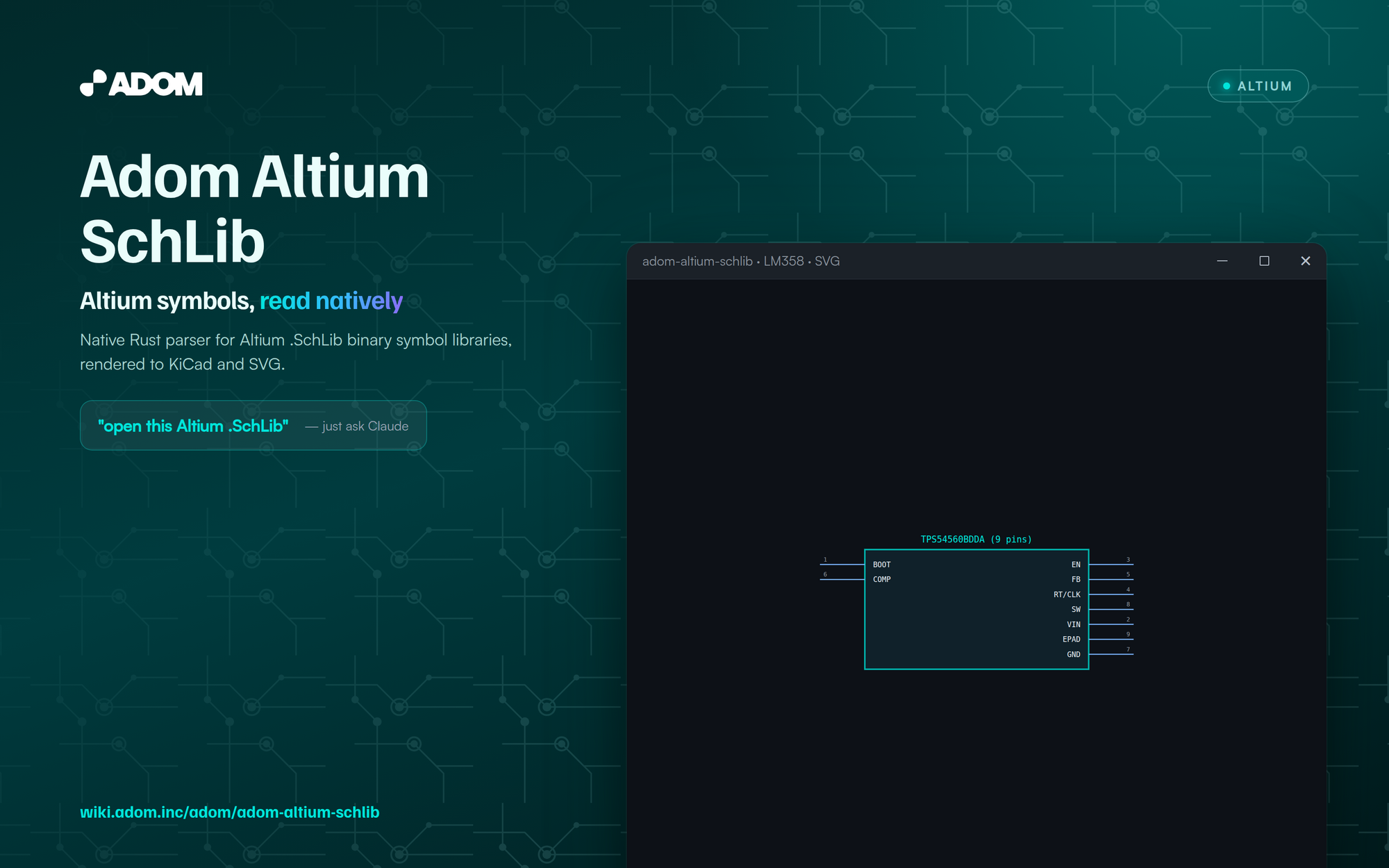1389x868 pixels.
Task: Click the SW pin label
Action: tap(1076, 609)
